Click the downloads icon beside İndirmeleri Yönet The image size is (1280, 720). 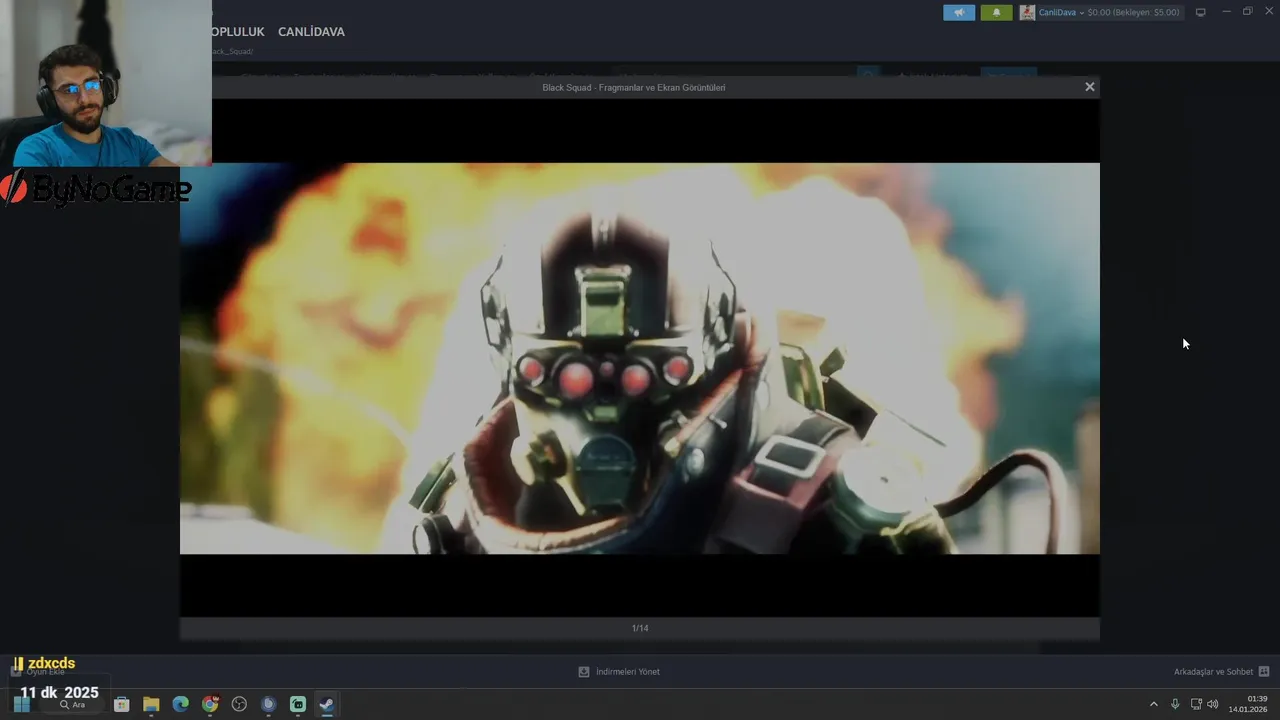[584, 672]
